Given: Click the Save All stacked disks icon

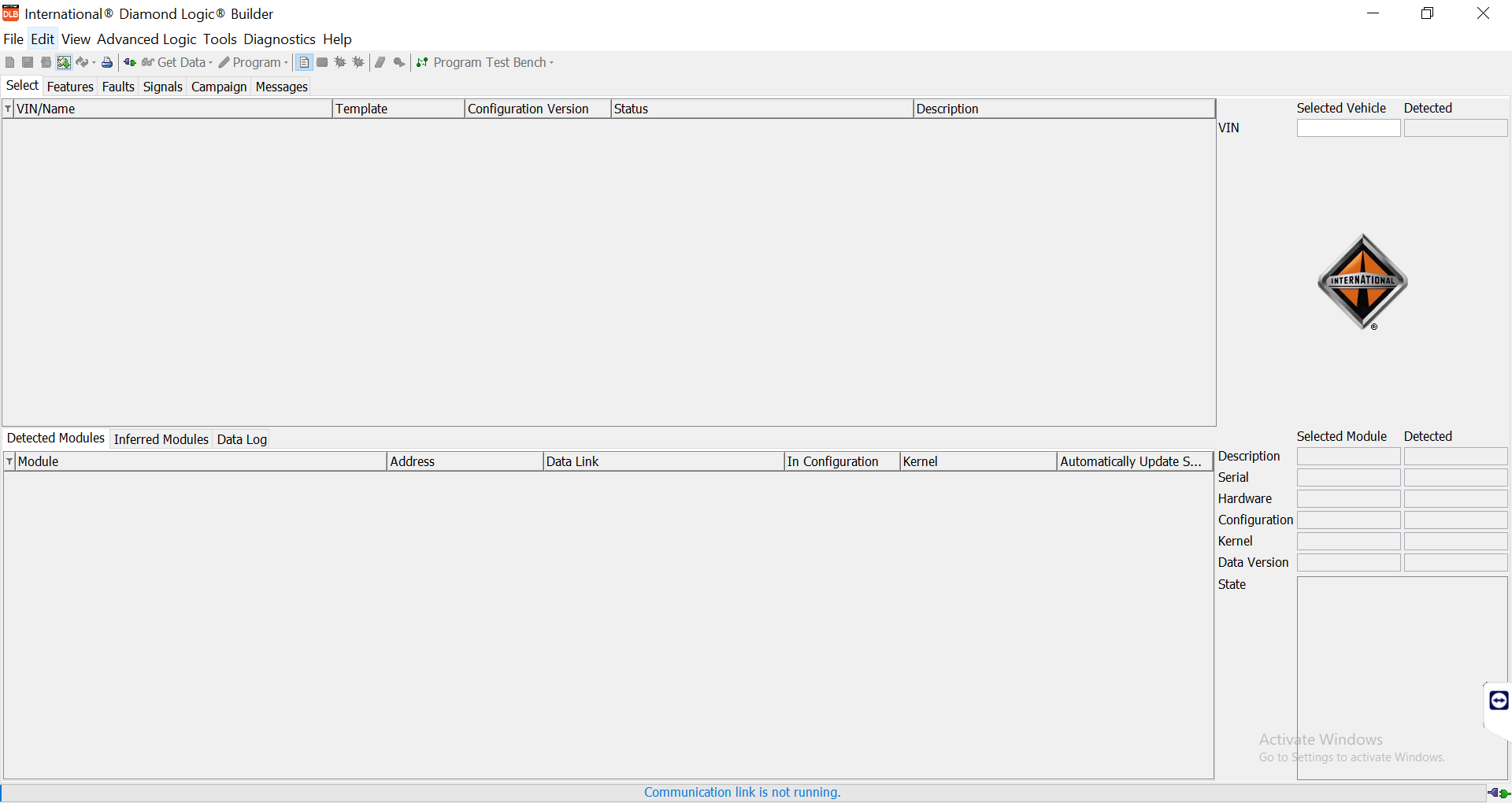Looking at the screenshot, I should pos(46,62).
